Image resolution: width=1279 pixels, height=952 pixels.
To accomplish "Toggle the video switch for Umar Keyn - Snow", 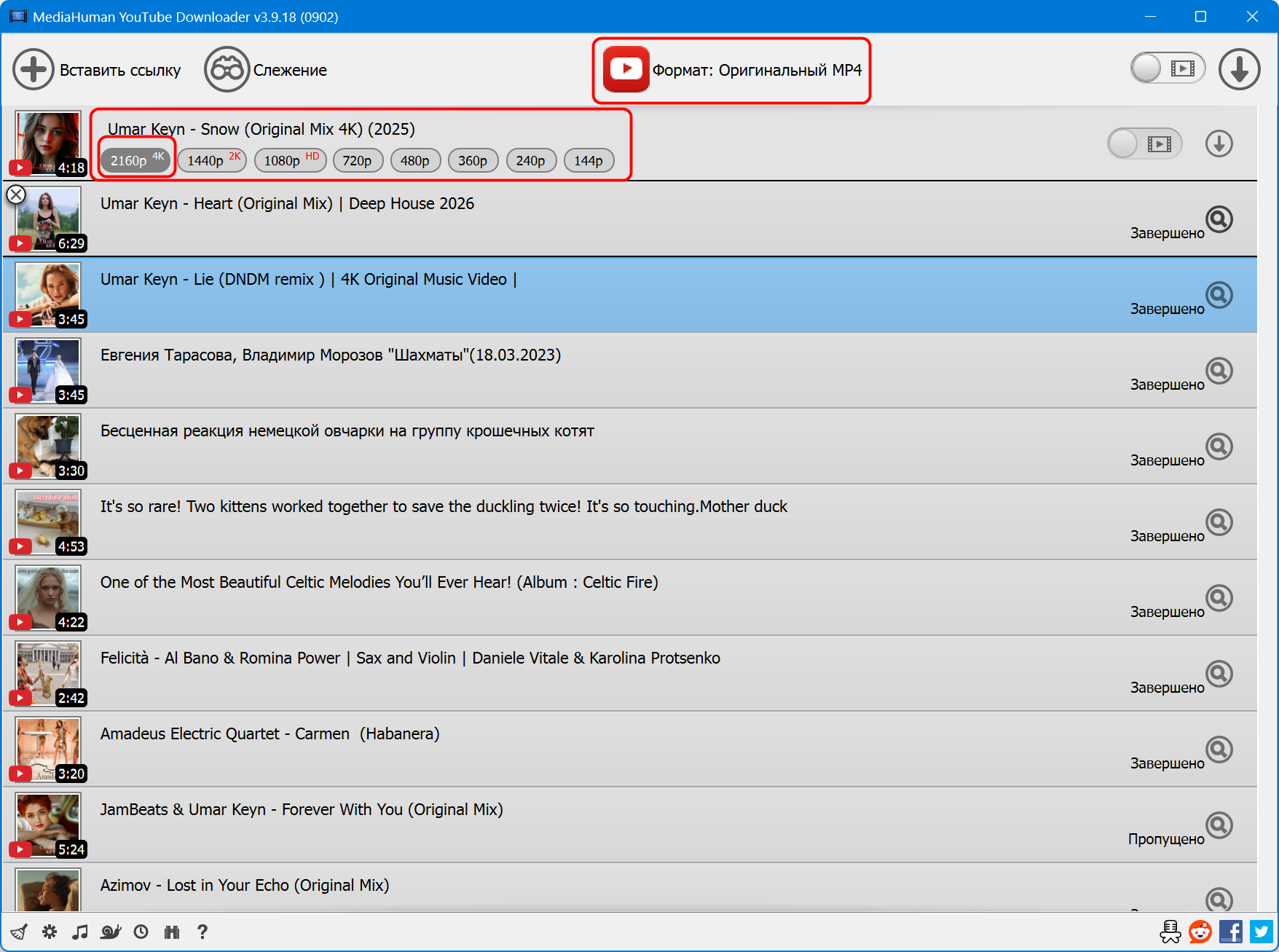I will (1144, 143).
